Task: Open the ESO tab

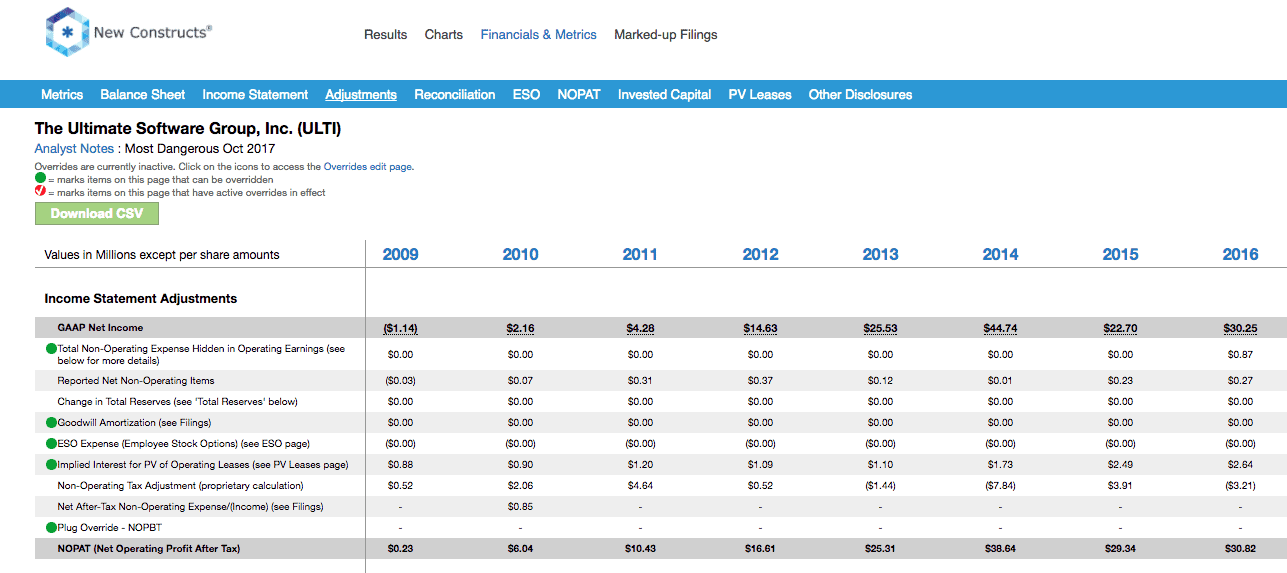Action: pyautogui.click(x=526, y=95)
